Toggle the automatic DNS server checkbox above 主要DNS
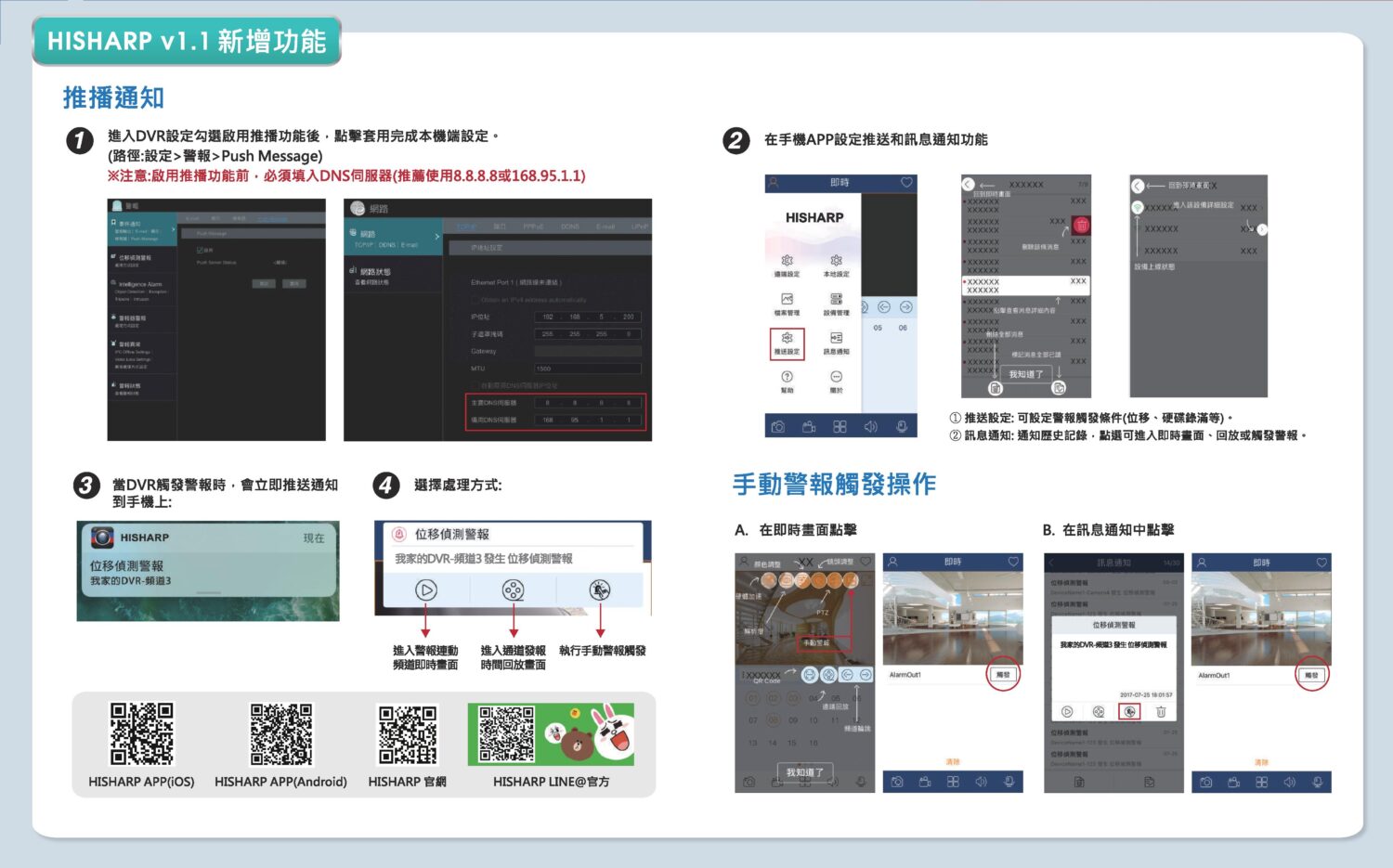 tap(475, 384)
